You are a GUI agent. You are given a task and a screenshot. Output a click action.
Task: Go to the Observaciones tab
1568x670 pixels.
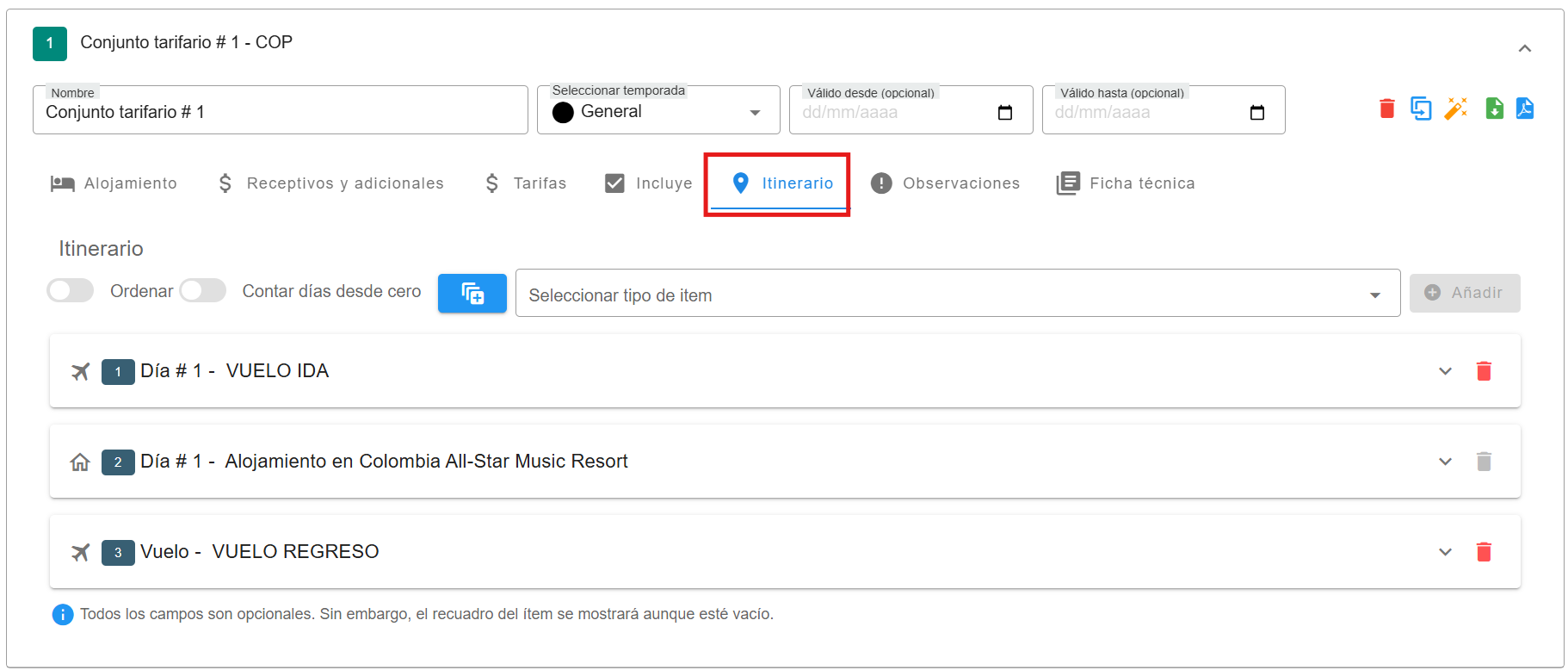(x=945, y=183)
